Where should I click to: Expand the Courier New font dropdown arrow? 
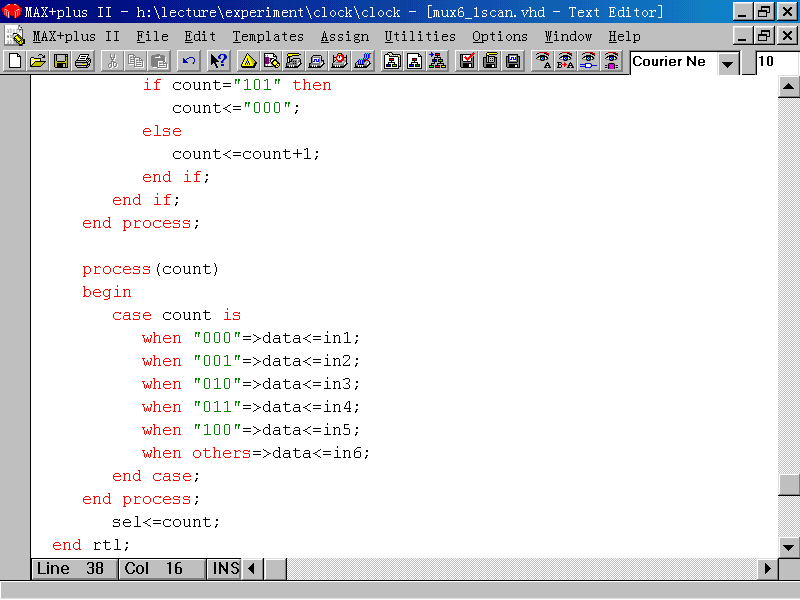click(728, 64)
